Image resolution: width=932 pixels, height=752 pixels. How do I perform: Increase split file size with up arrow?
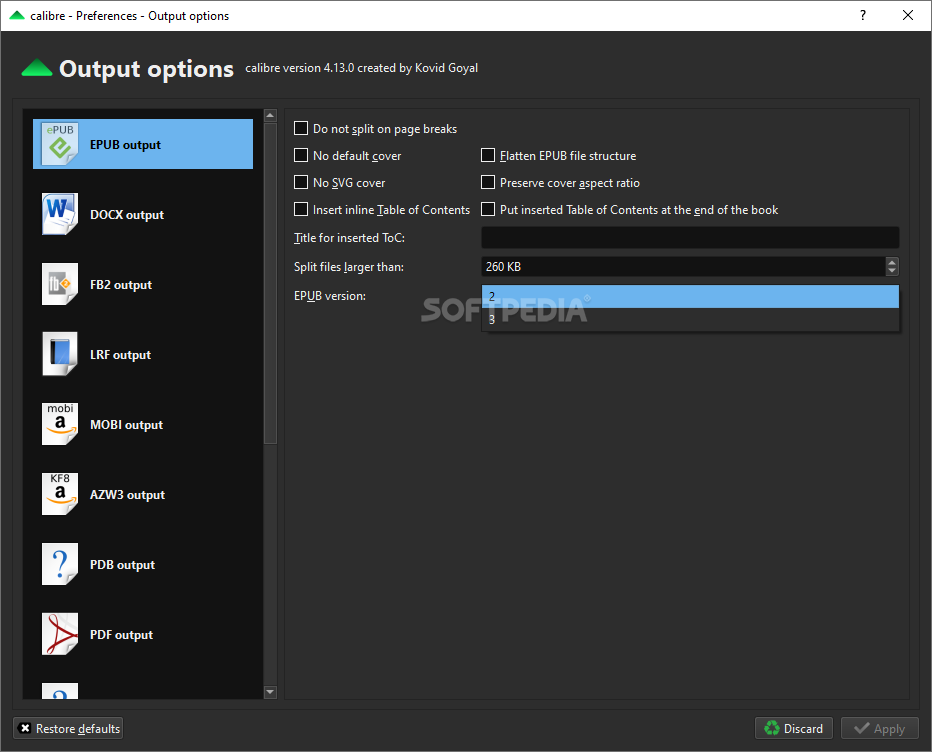(892, 262)
